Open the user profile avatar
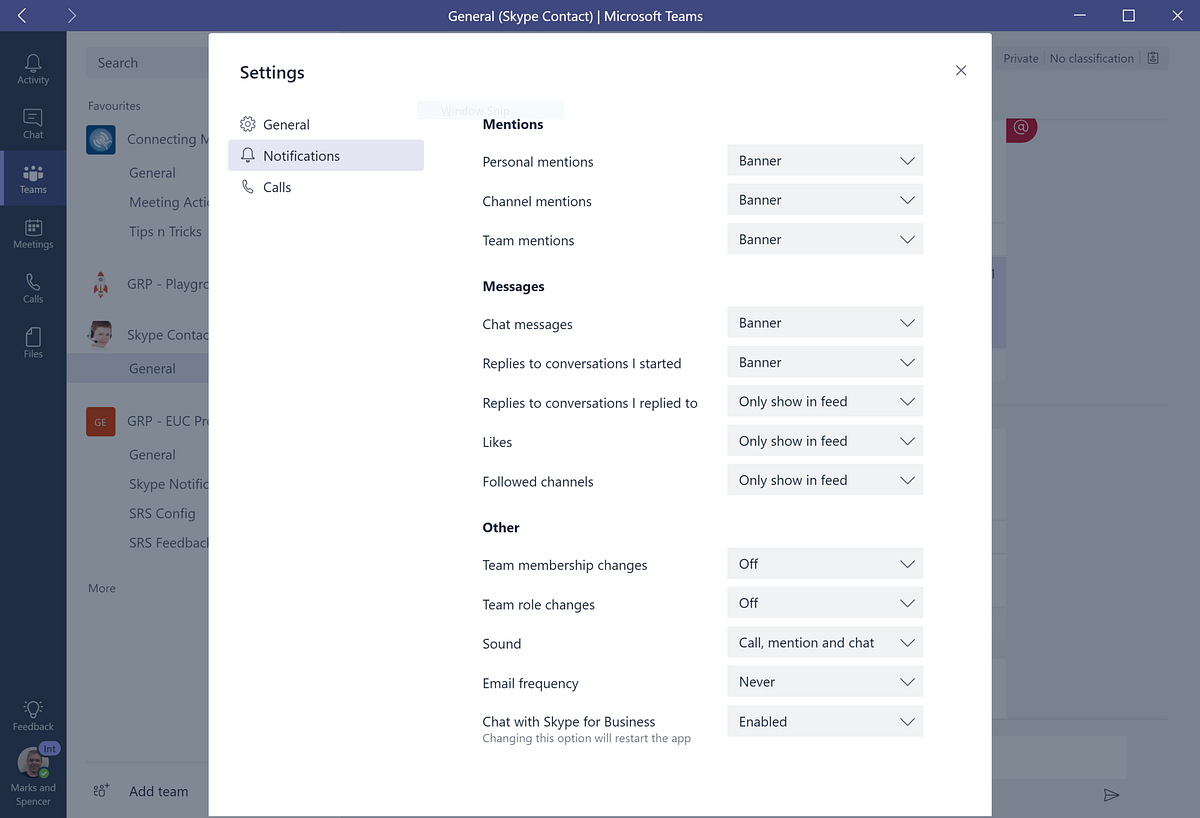 [33, 763]
